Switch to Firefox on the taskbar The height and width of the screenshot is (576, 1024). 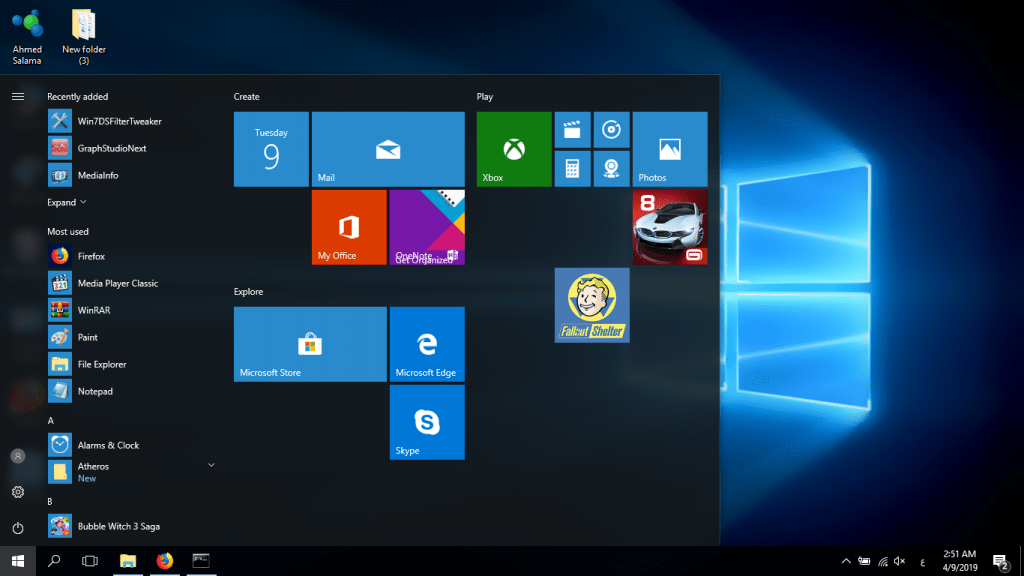165,561
